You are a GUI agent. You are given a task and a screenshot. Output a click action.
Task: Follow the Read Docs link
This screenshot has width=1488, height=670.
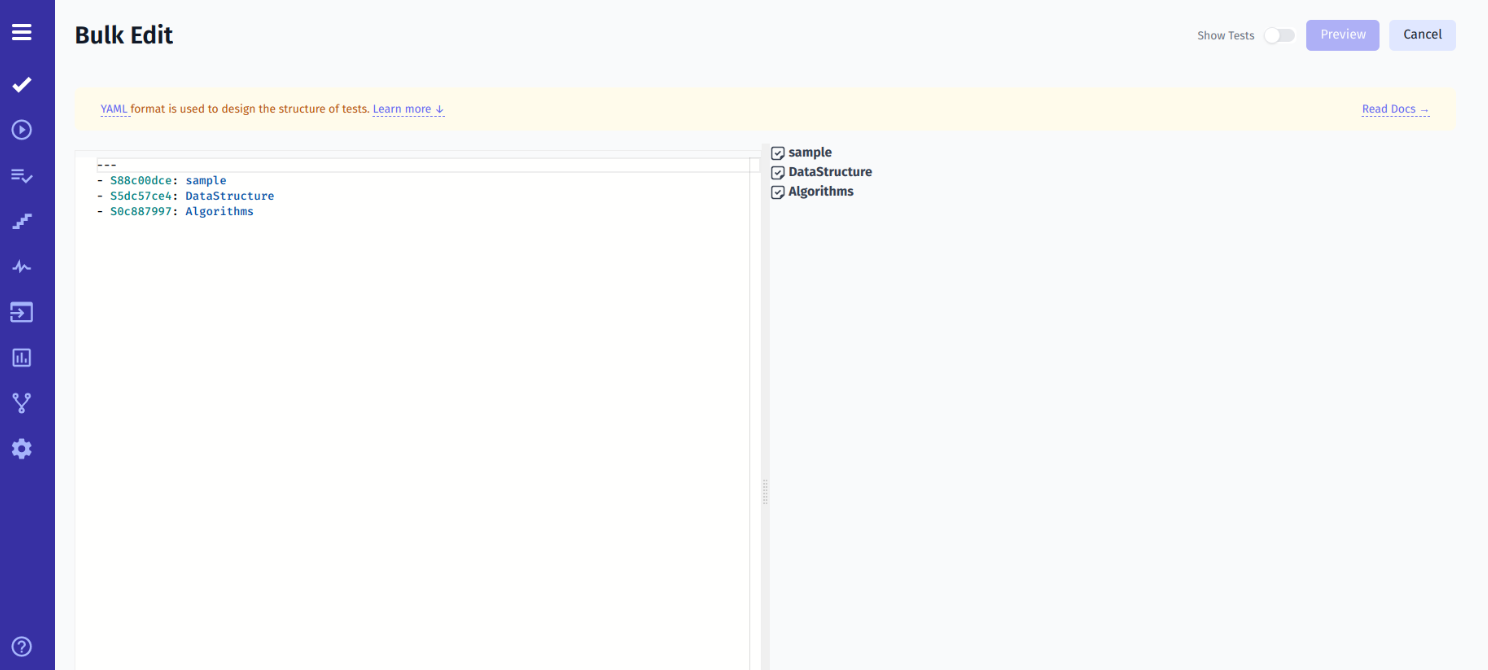tap(1395, 109)
